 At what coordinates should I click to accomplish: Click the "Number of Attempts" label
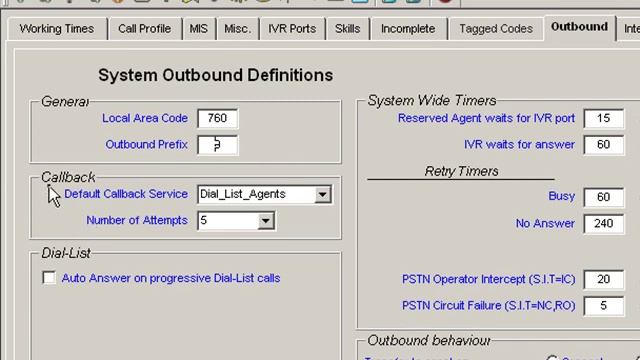click(137, 220)
